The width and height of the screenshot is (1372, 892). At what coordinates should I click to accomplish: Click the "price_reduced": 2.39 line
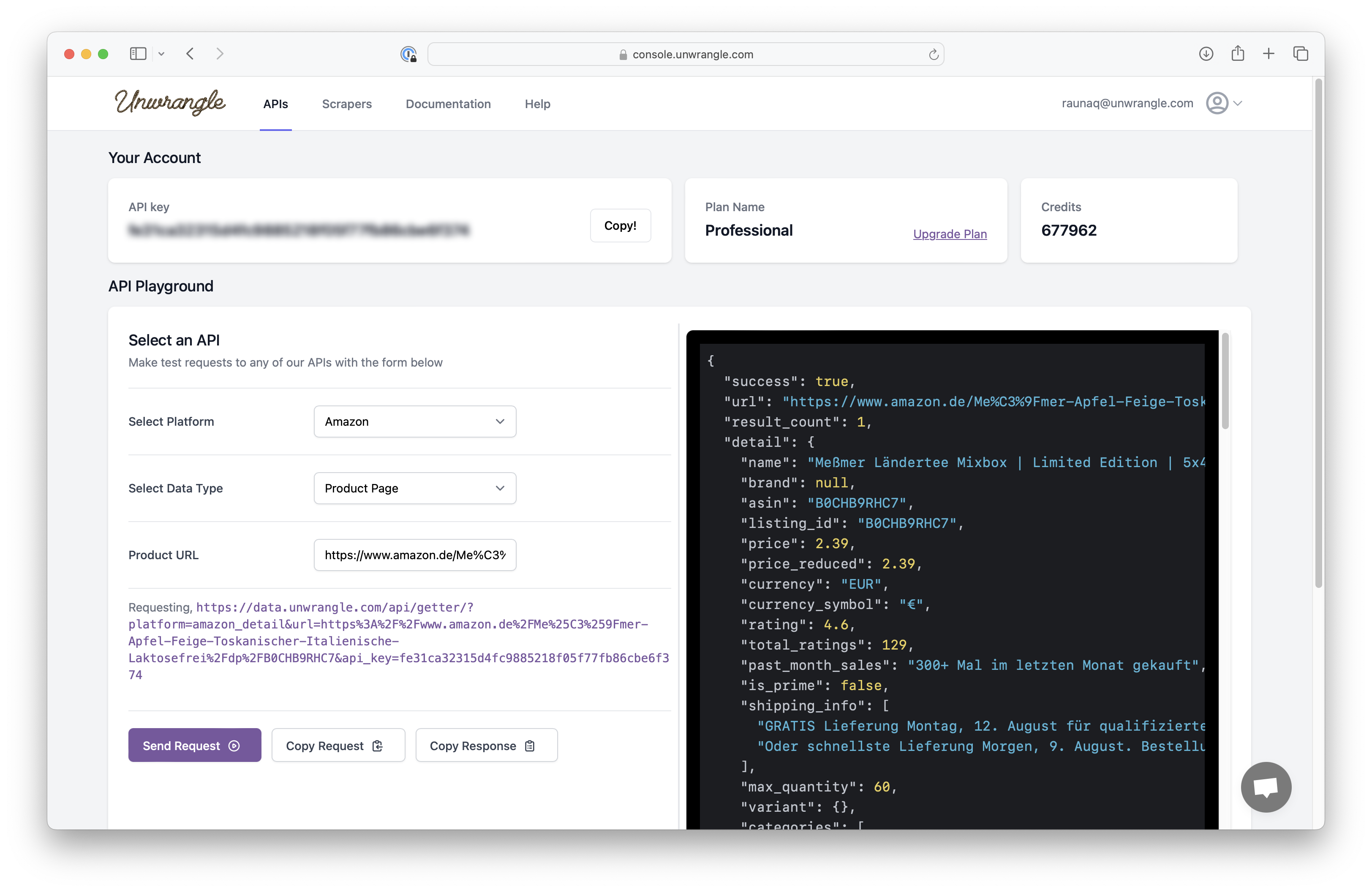click(x=831, y=563)
